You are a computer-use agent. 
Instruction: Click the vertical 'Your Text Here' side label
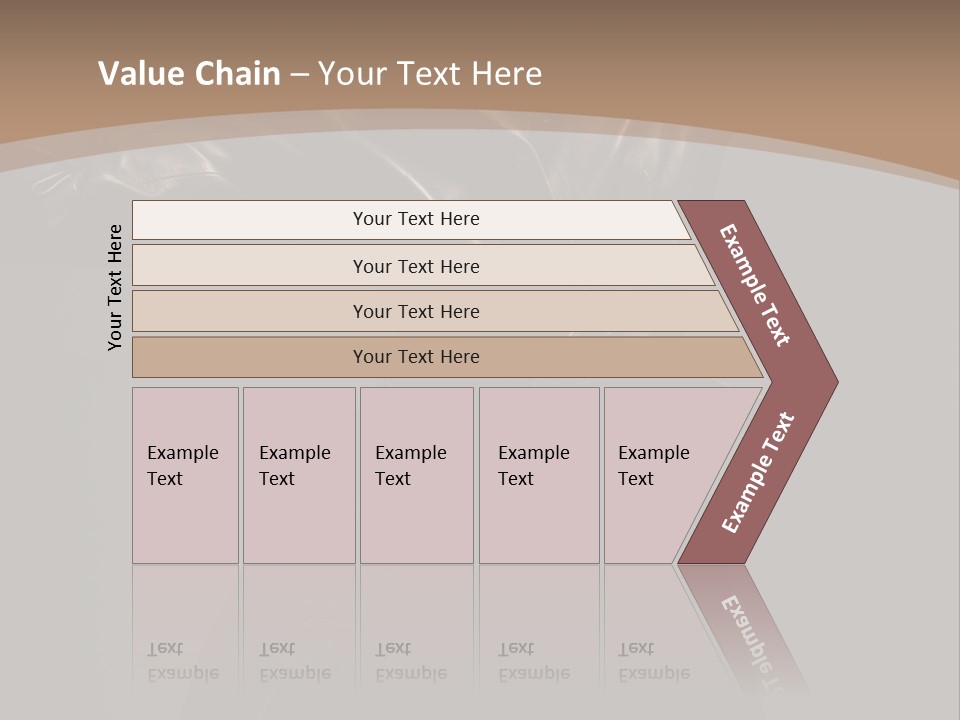115,288
